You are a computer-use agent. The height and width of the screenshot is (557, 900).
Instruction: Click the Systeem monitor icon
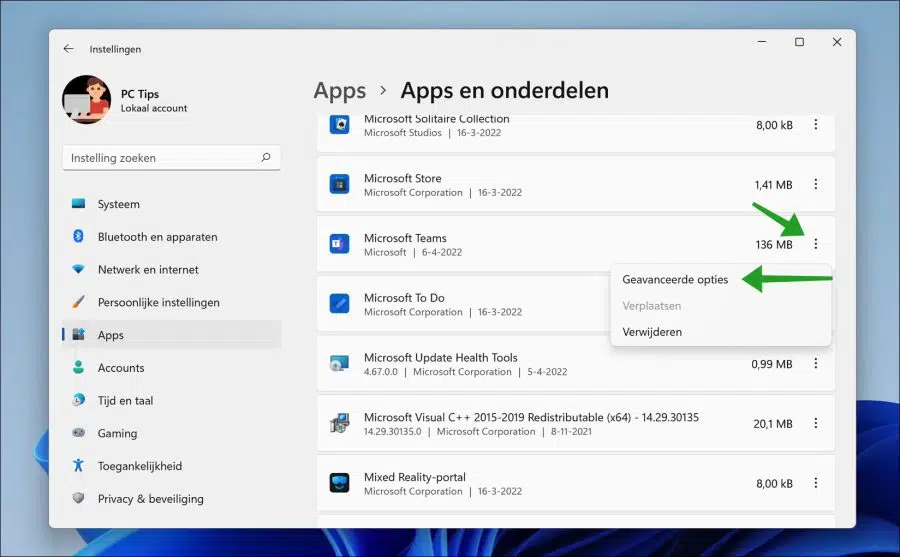79,204
